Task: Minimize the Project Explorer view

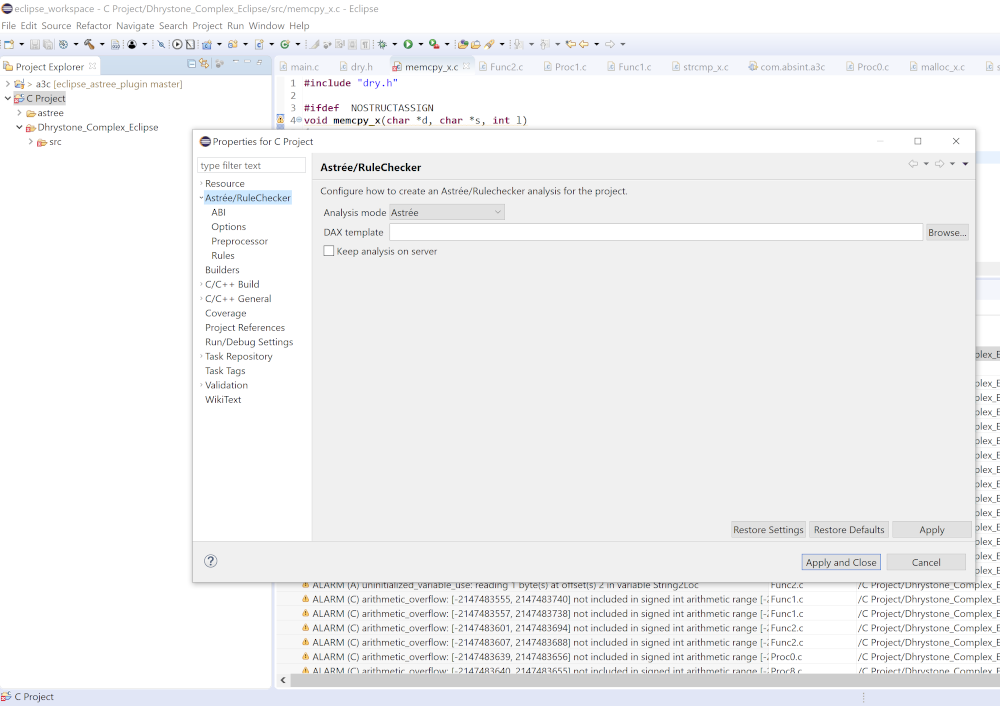Action: click(247, 62)
